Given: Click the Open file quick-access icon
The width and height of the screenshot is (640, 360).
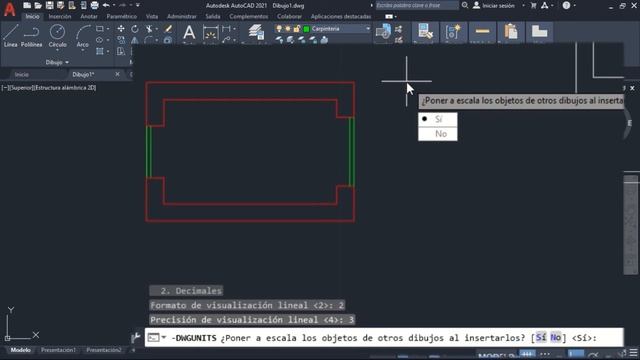Looking at the screenshot, I should pyautogui.click(x=38, y=5).
